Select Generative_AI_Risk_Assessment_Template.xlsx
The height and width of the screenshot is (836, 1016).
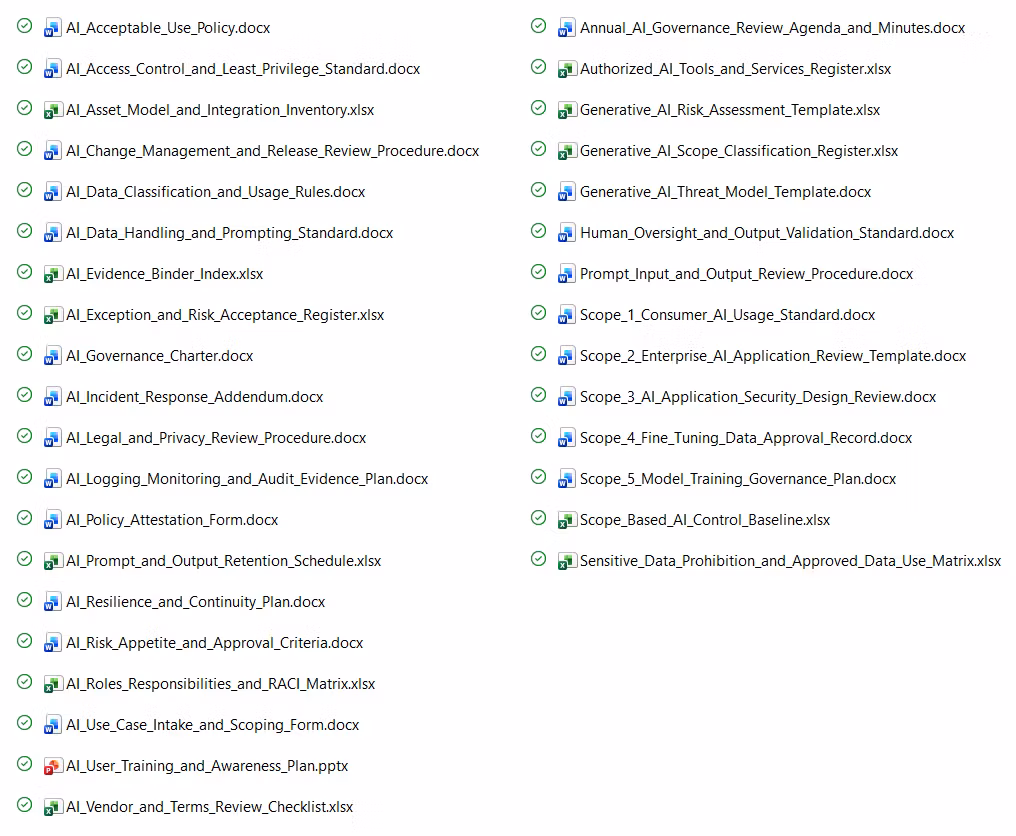[730, 110]
